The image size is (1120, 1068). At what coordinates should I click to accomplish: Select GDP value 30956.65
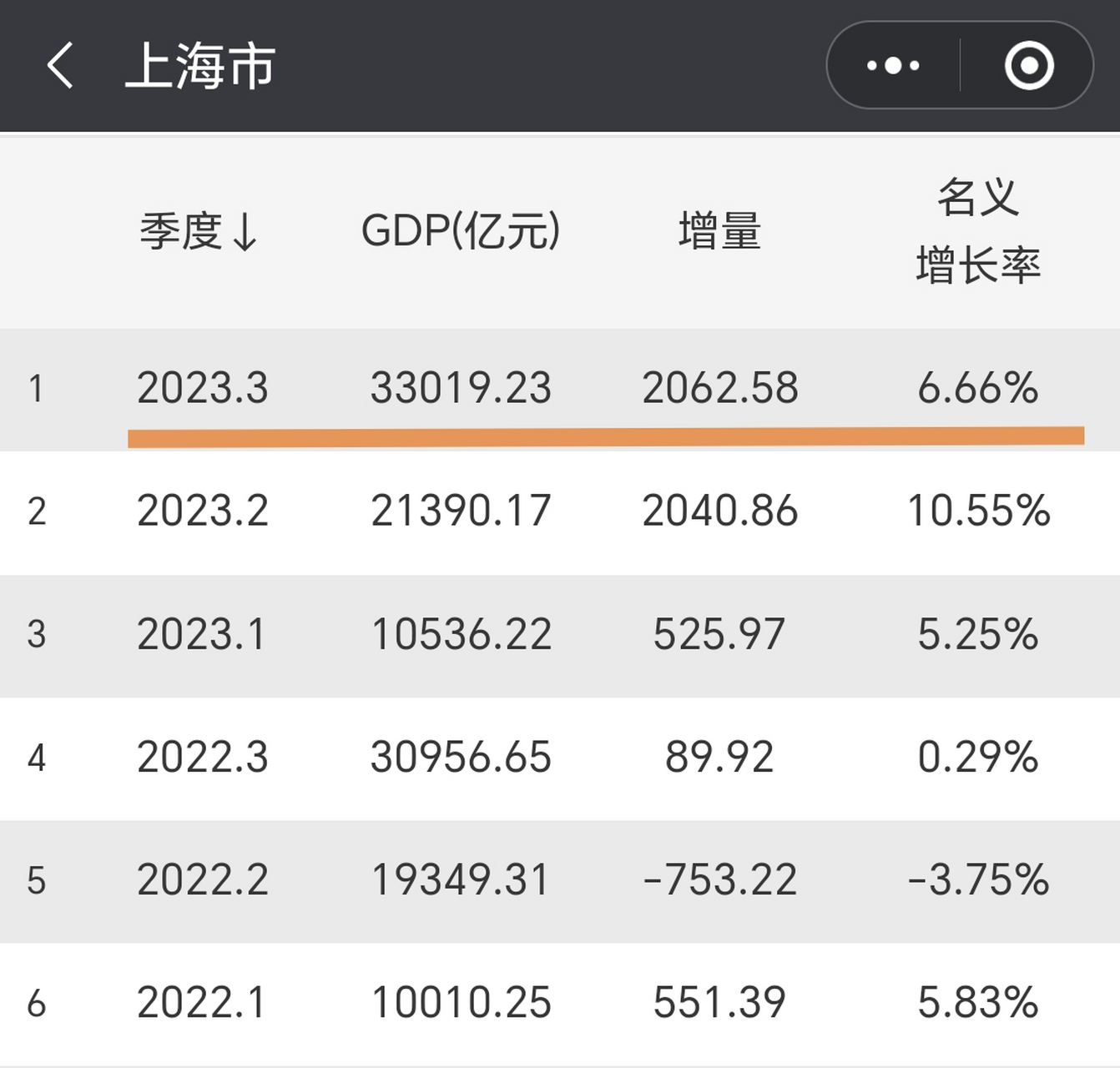pyautogui.click(x=461, y=757)
